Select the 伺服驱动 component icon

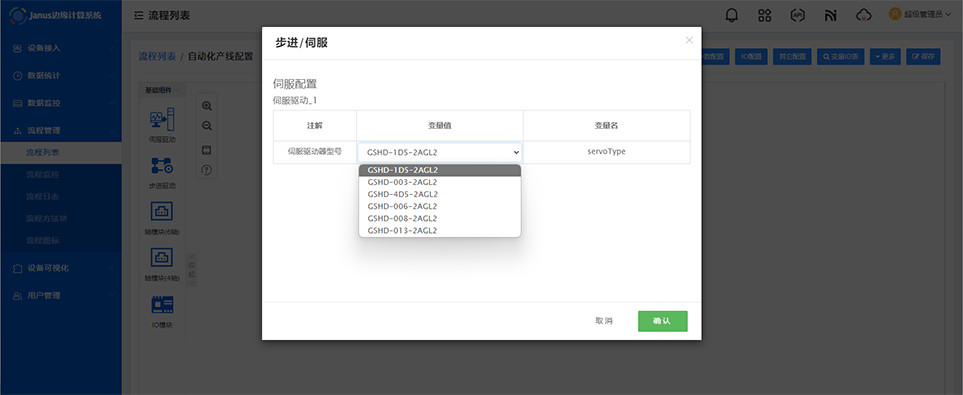point(162,119)
